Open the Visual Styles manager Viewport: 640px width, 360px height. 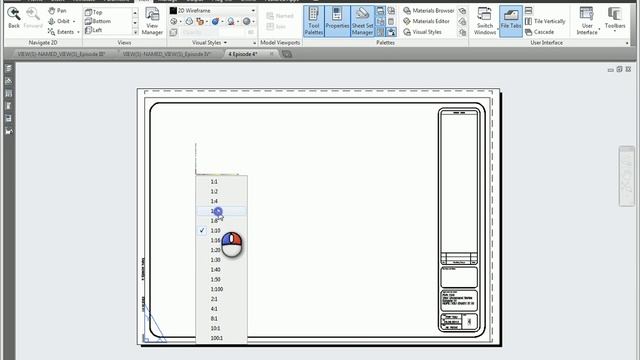click(422, 32)
